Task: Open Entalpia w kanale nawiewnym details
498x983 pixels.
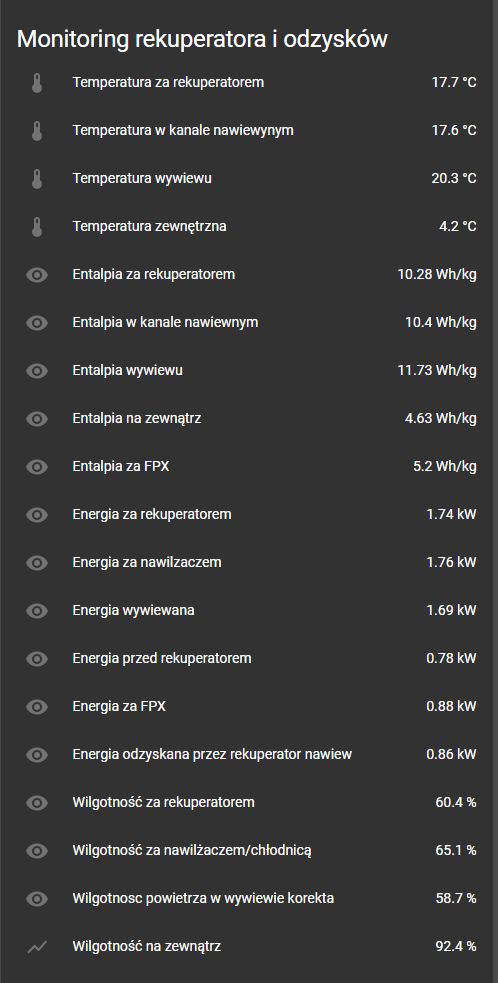Action: point(249,322)
